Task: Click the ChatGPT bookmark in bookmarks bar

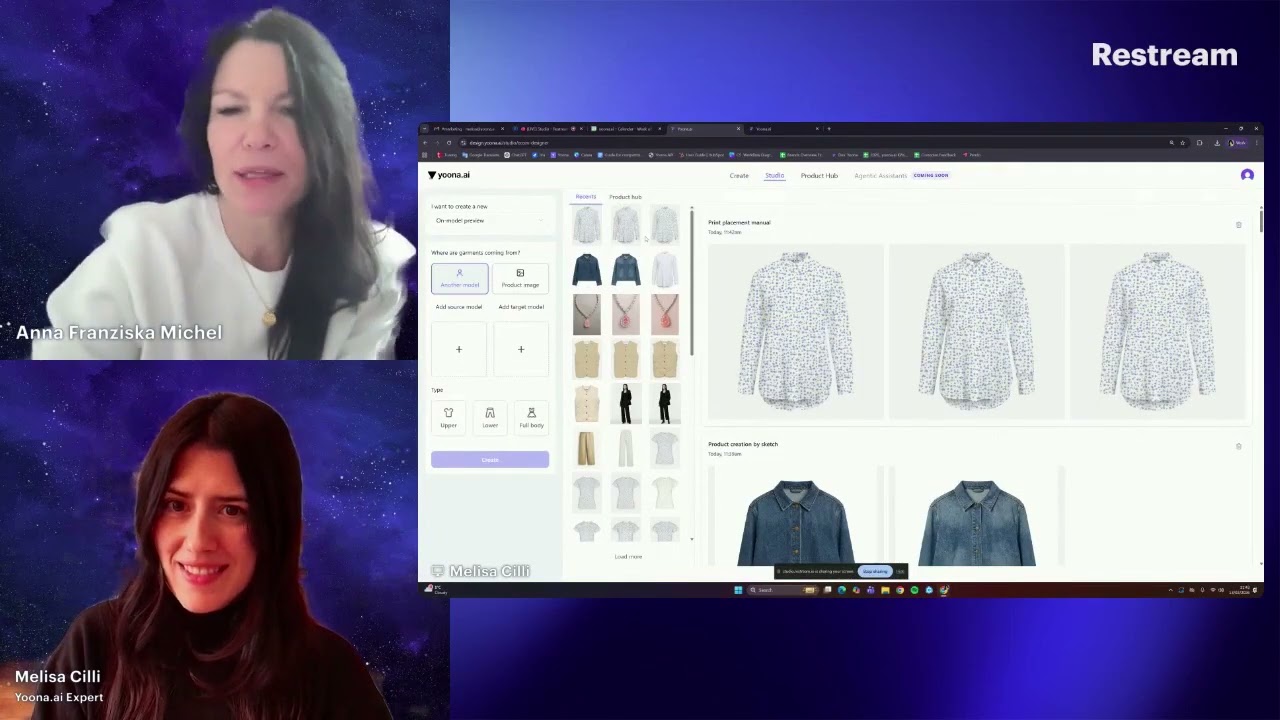Action: 515,155
